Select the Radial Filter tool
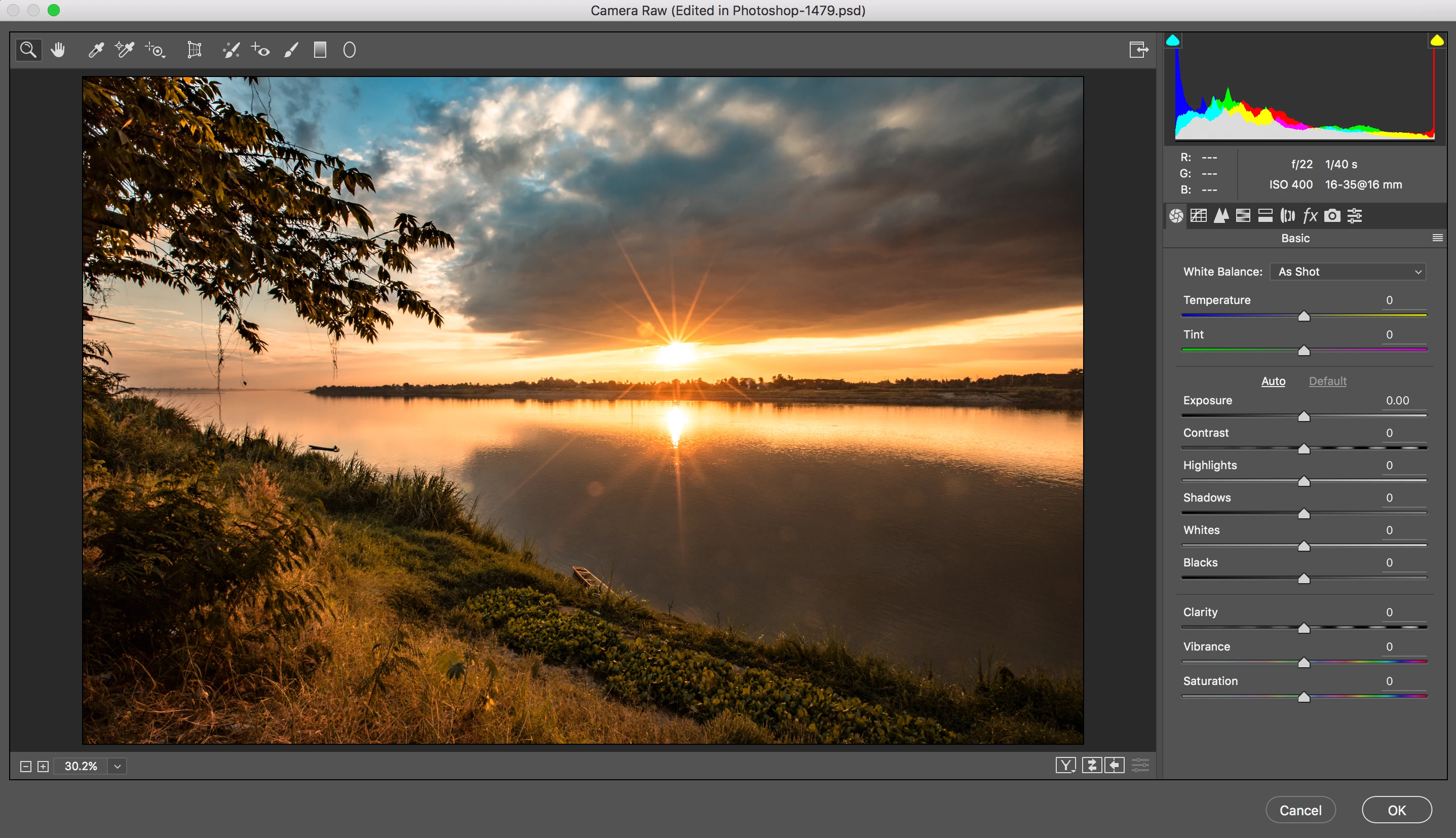Screen dimensions: 1456x838 [x=350, y=50]
